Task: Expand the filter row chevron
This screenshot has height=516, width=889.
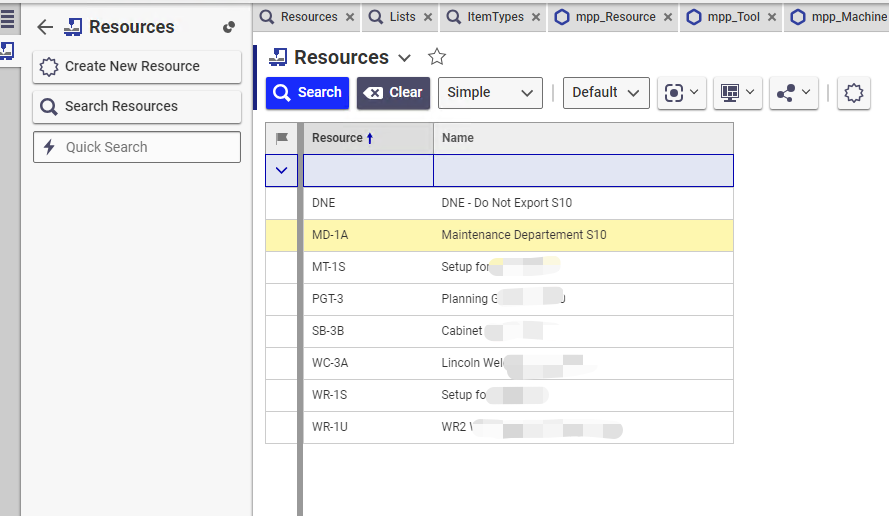Action: coord(281,171)
